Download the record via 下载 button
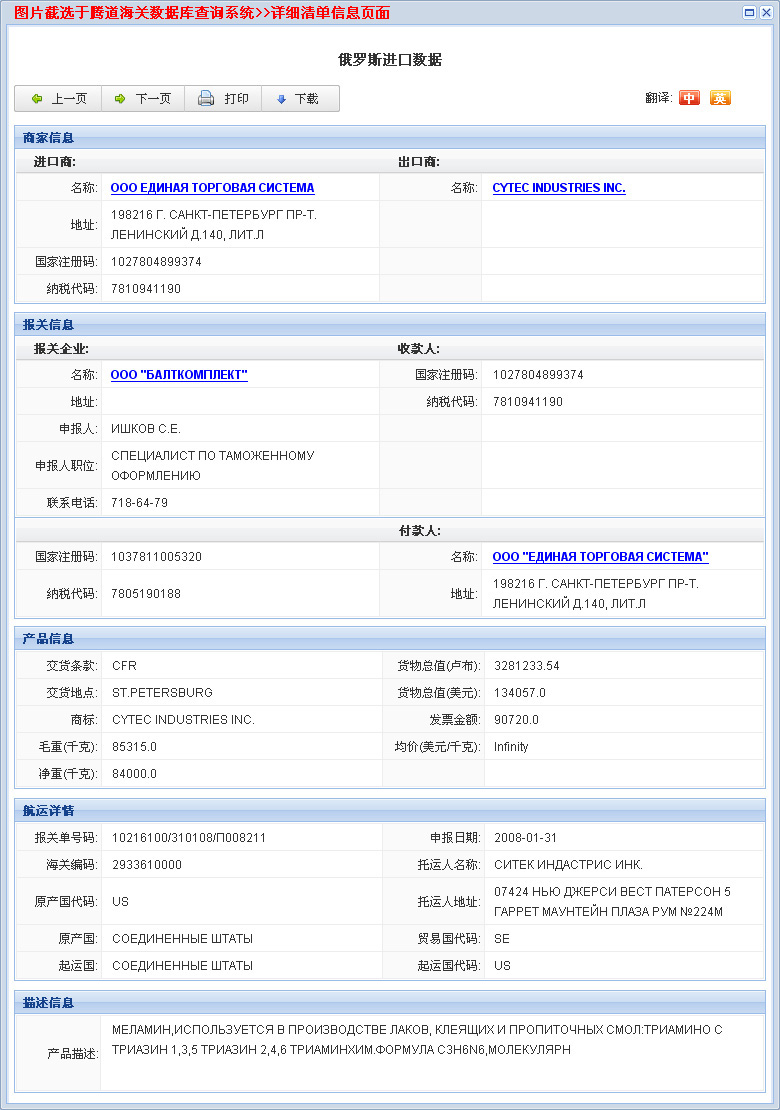Viewport: 780px width, 1110px height. (297, 99)
